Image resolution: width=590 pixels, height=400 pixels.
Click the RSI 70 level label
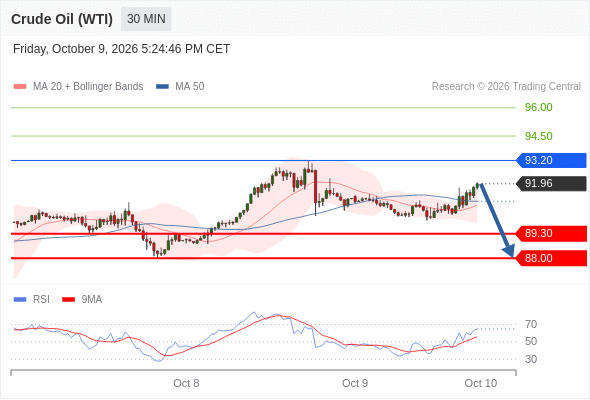point(531,324)
